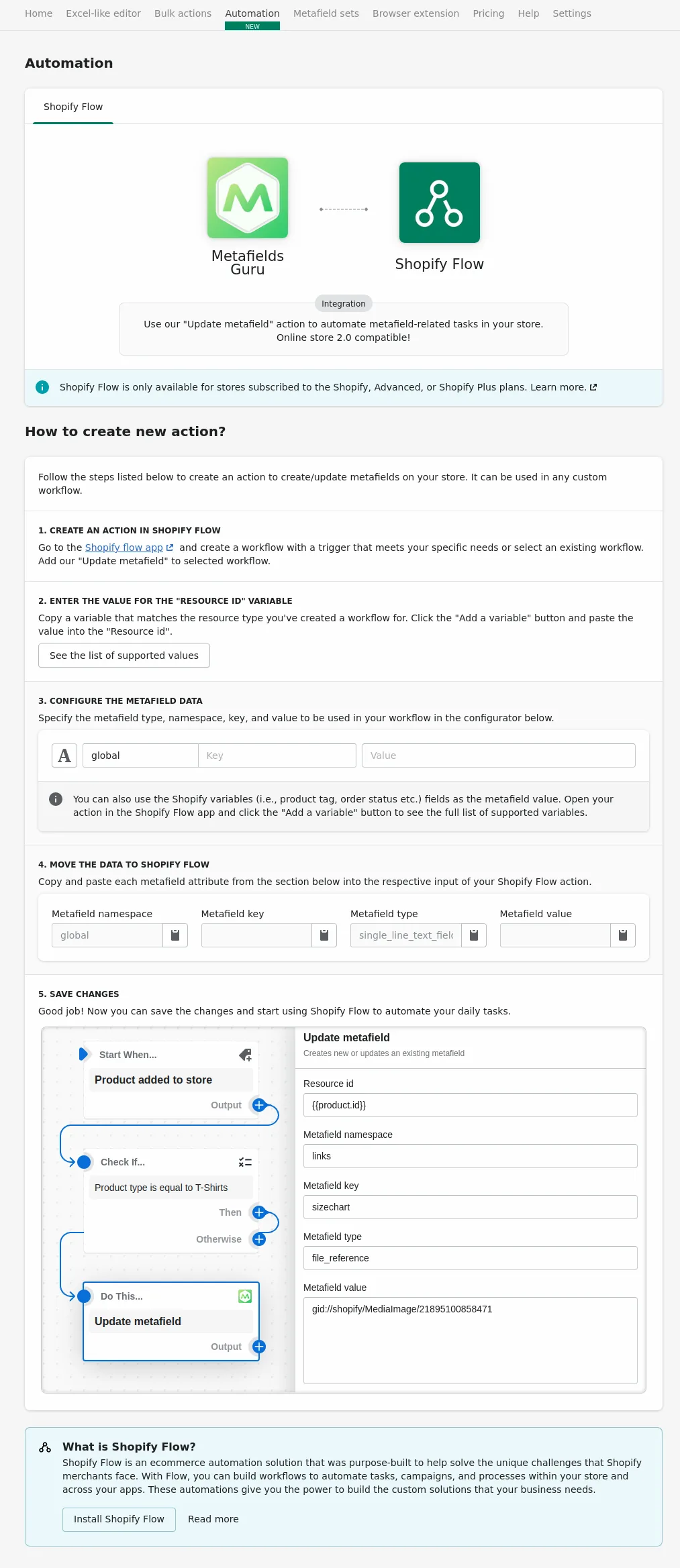
Task: Click the Resource id field with {{product.id}}
Action: pos(471,1105)
